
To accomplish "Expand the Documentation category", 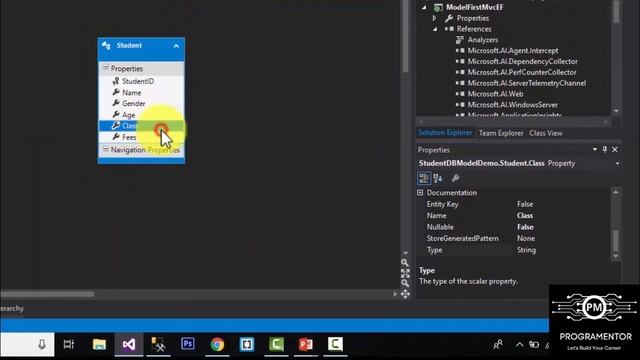I will pos(420,193).
